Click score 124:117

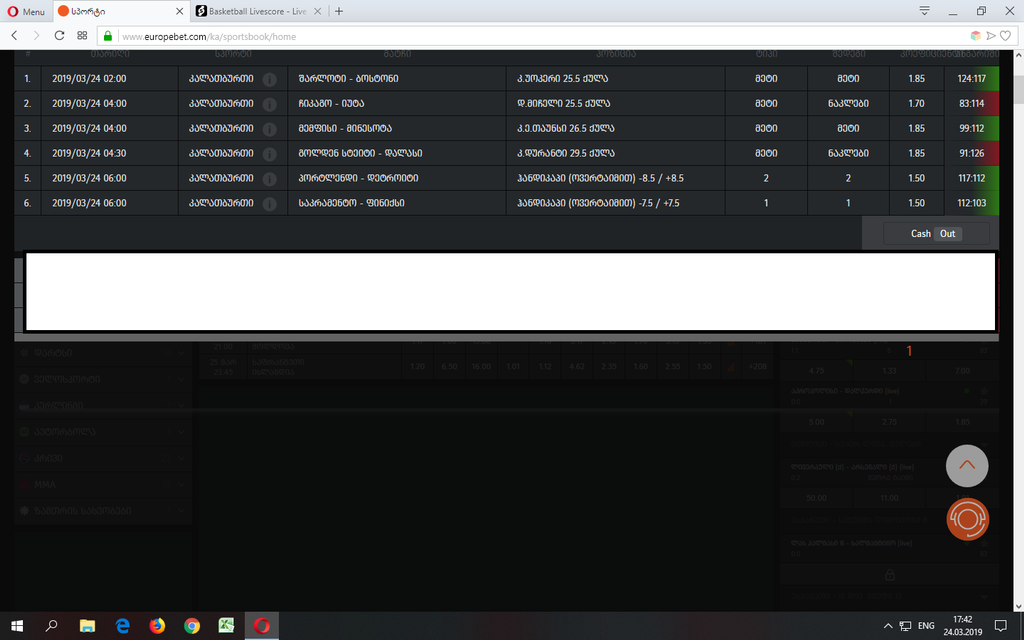(972, 78)
